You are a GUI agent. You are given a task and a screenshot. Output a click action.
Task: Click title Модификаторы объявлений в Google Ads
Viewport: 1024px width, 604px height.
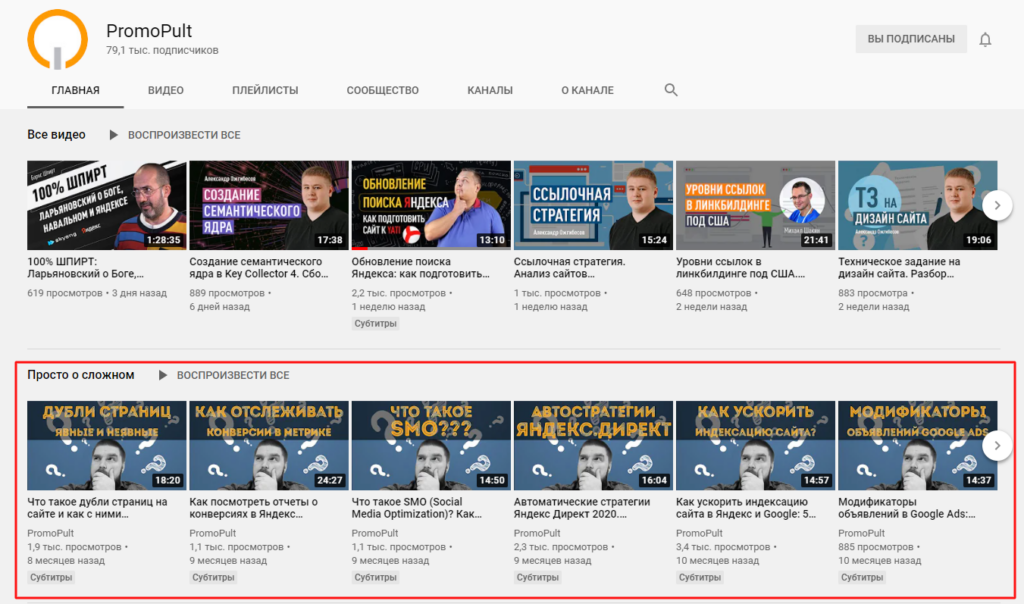pyautogui.click(x=907, y=508)
